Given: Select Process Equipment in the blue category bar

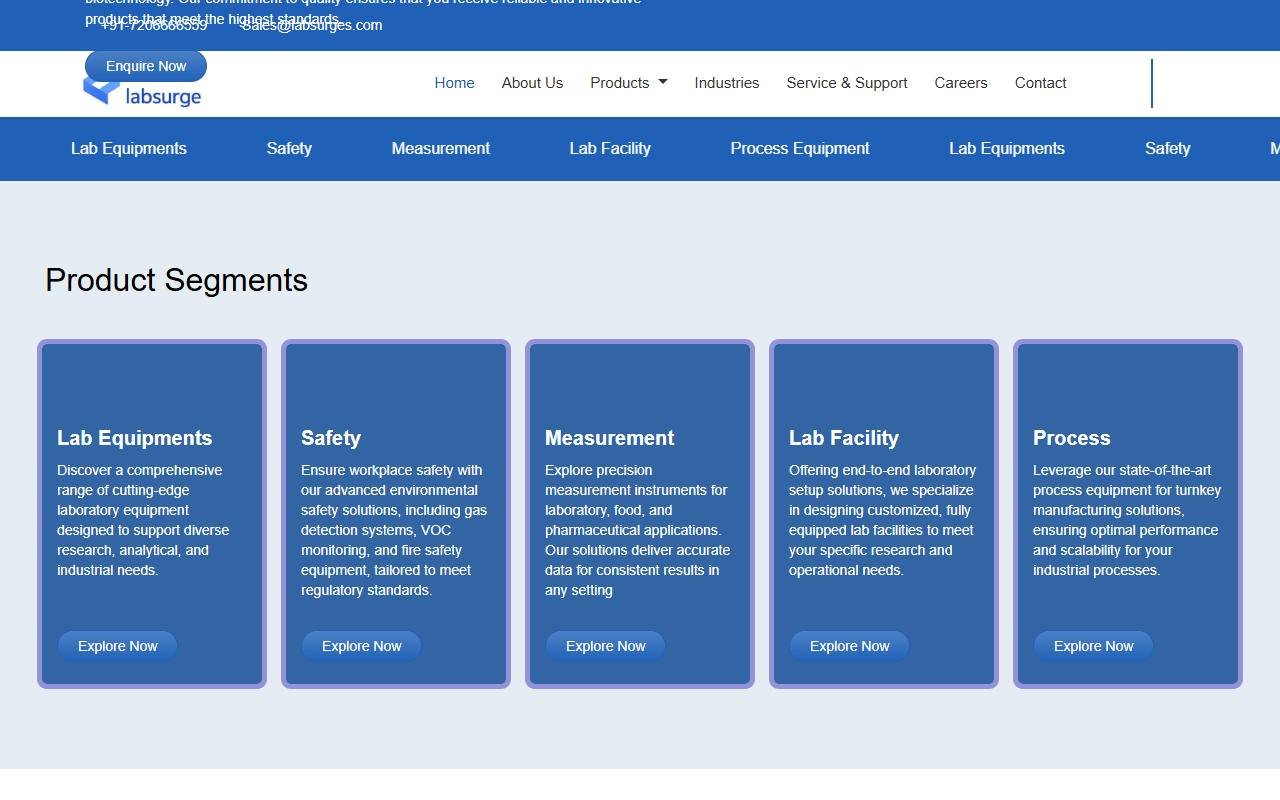Looking at the screenshot, I should pyautogui.click(x=800, y=148).
